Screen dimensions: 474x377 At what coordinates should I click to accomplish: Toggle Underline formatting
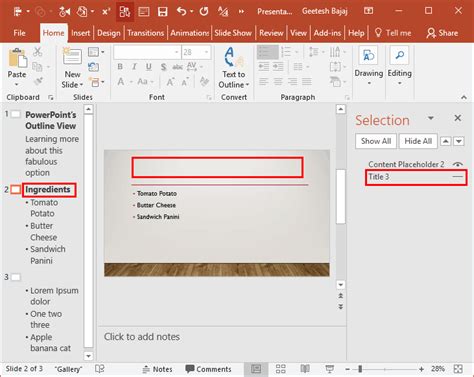coord(149,67)
